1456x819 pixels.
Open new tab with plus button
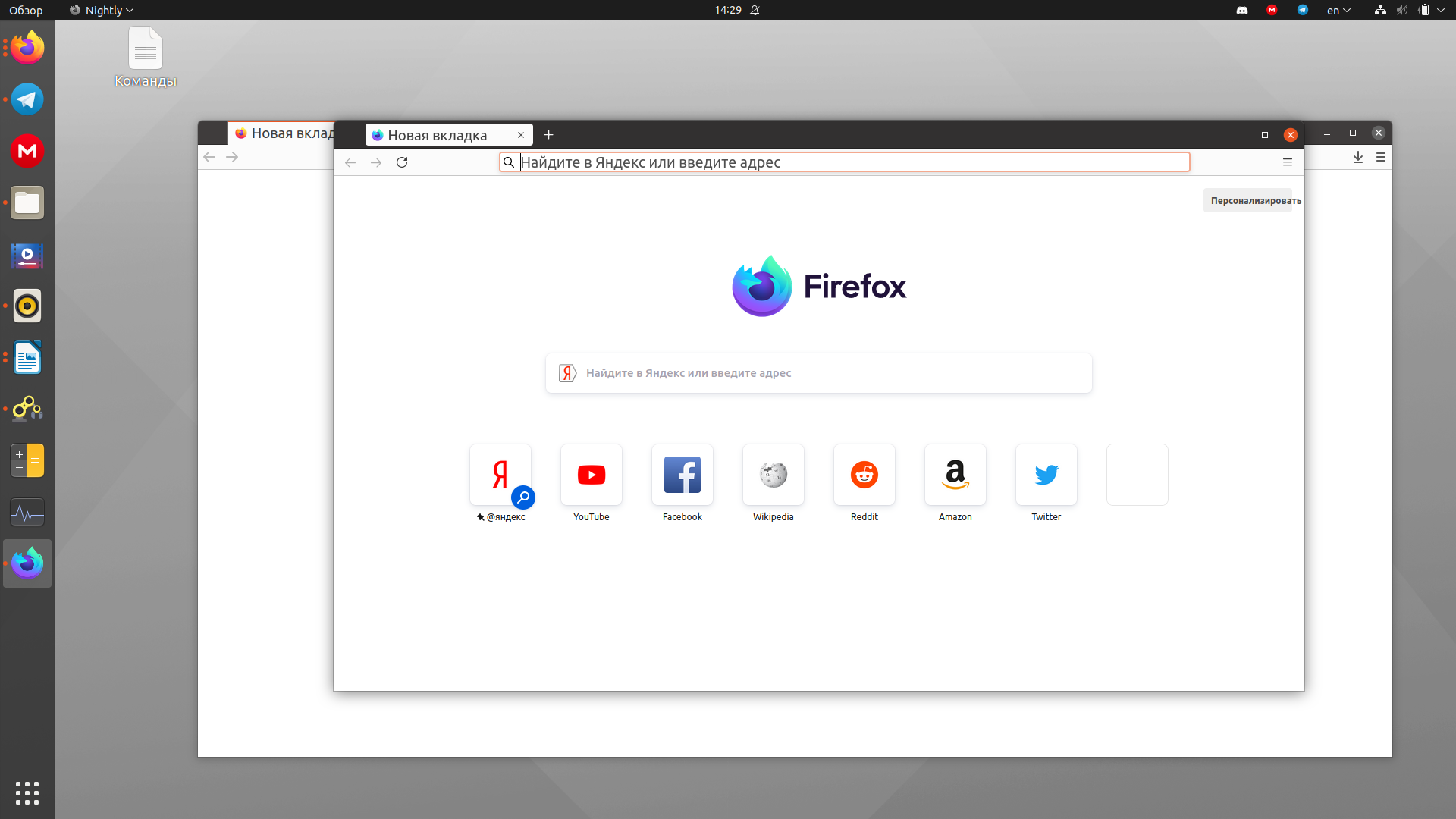(549, 135)
